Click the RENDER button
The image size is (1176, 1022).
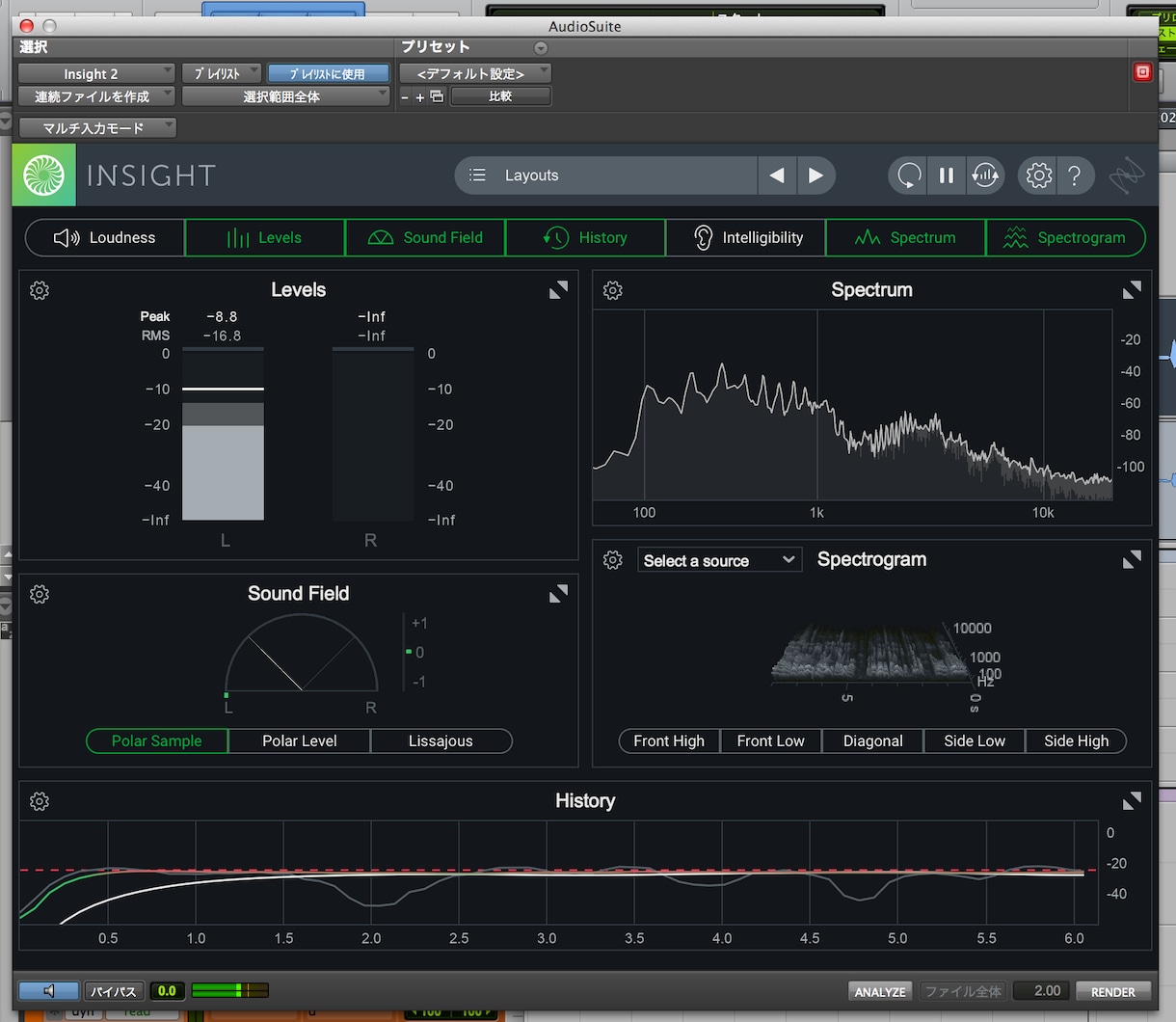tap(1113, 991)
